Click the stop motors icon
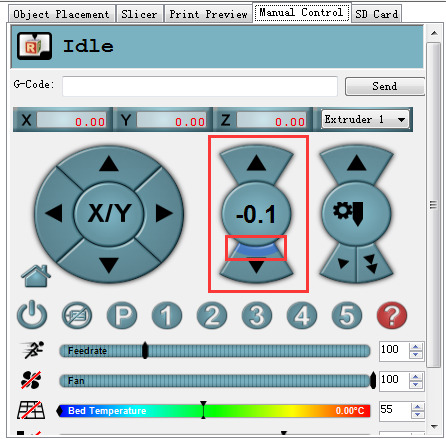The width and height of the screenshot is (446, 439). tap(77, 315)
